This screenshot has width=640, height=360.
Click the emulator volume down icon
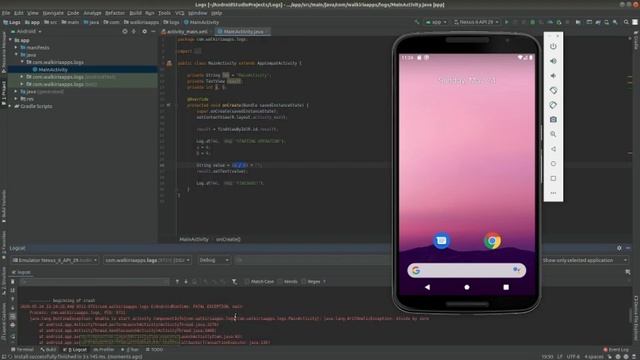pyautogui.click(x=553, y=76)
